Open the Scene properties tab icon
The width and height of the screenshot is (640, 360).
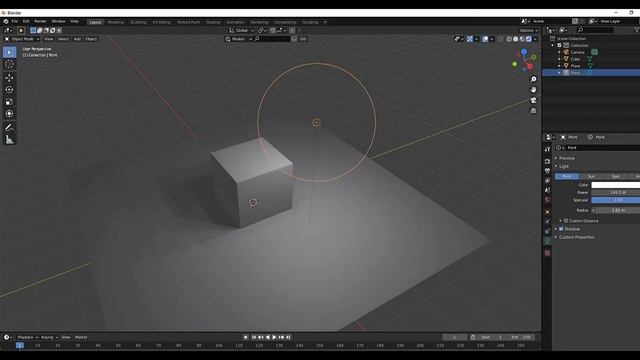(x=547, y=190)
